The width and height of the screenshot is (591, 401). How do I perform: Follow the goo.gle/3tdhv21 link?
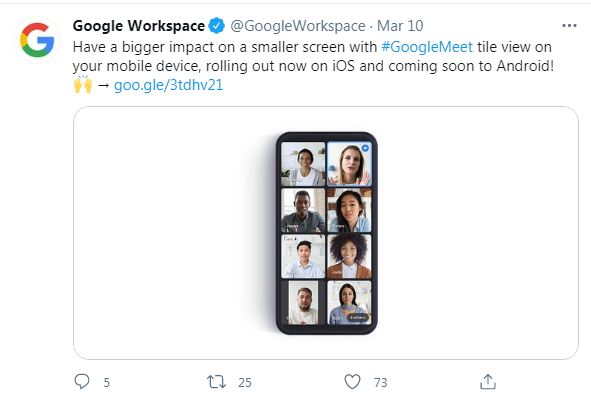point(168,85)
